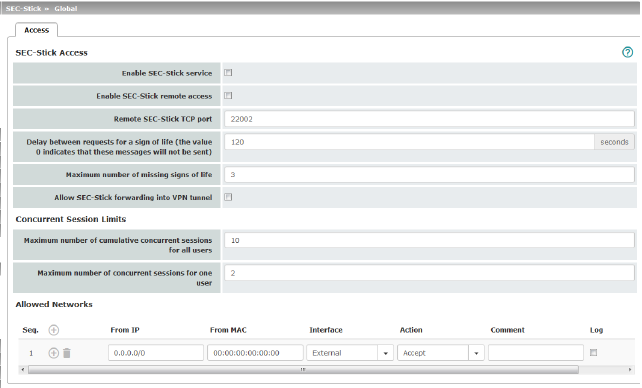Viewport: 642px width, 388px height.
Task: Tick Allow SEC-Stick forwarding into VPN tunnel
Action: click(x=228, y=197)
